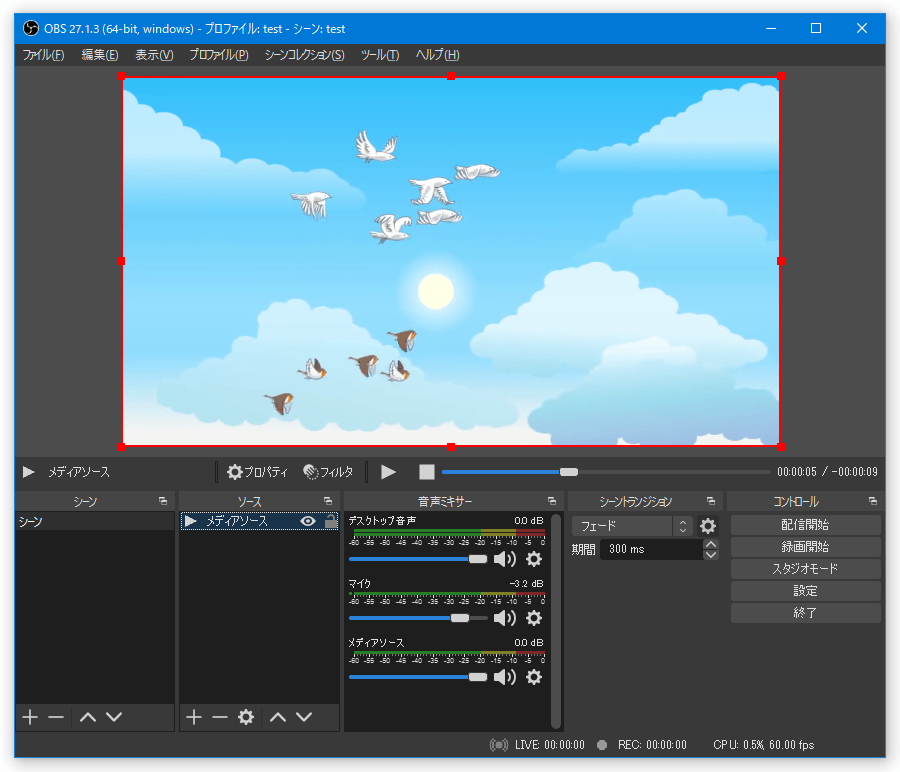Move the source down in the list
Screen dimensions: 900x772
tap(304, 717)
